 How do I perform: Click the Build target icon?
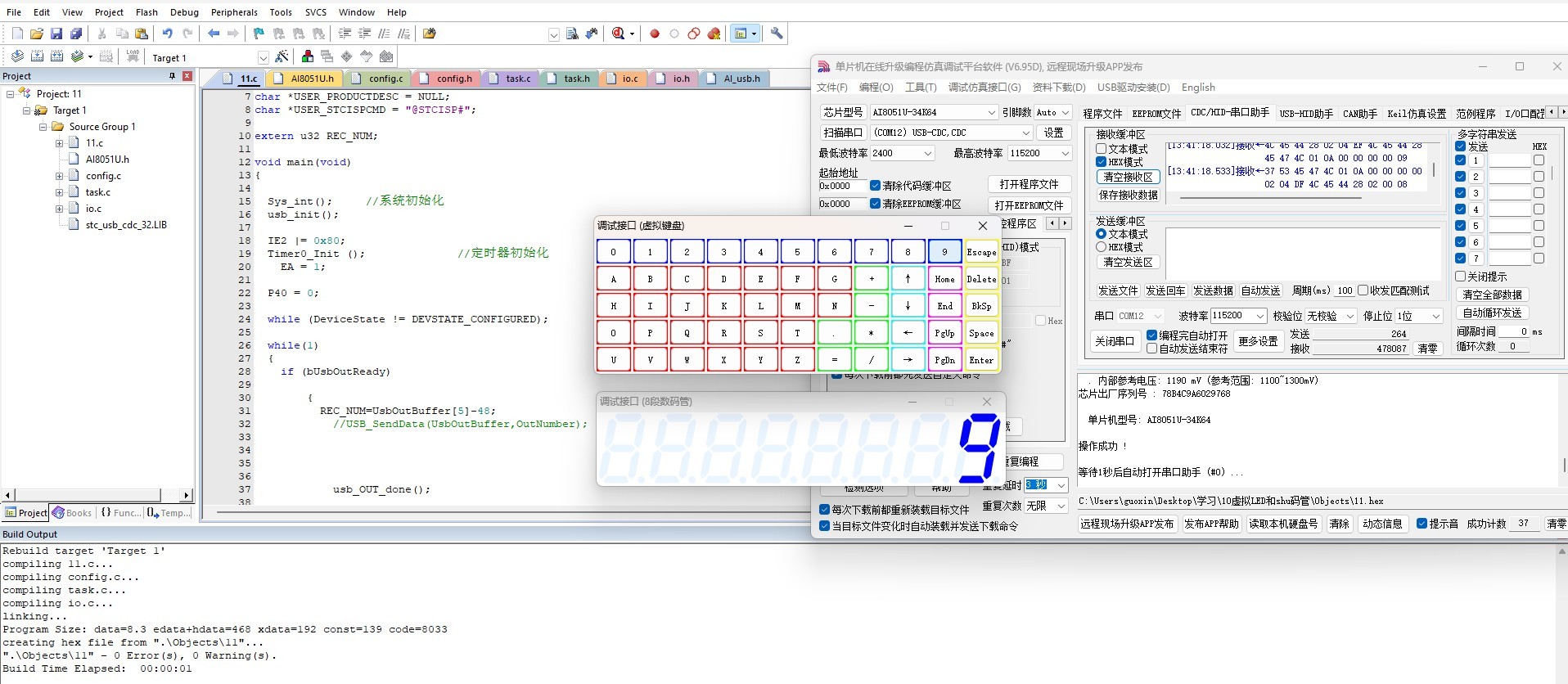[37, 56]
